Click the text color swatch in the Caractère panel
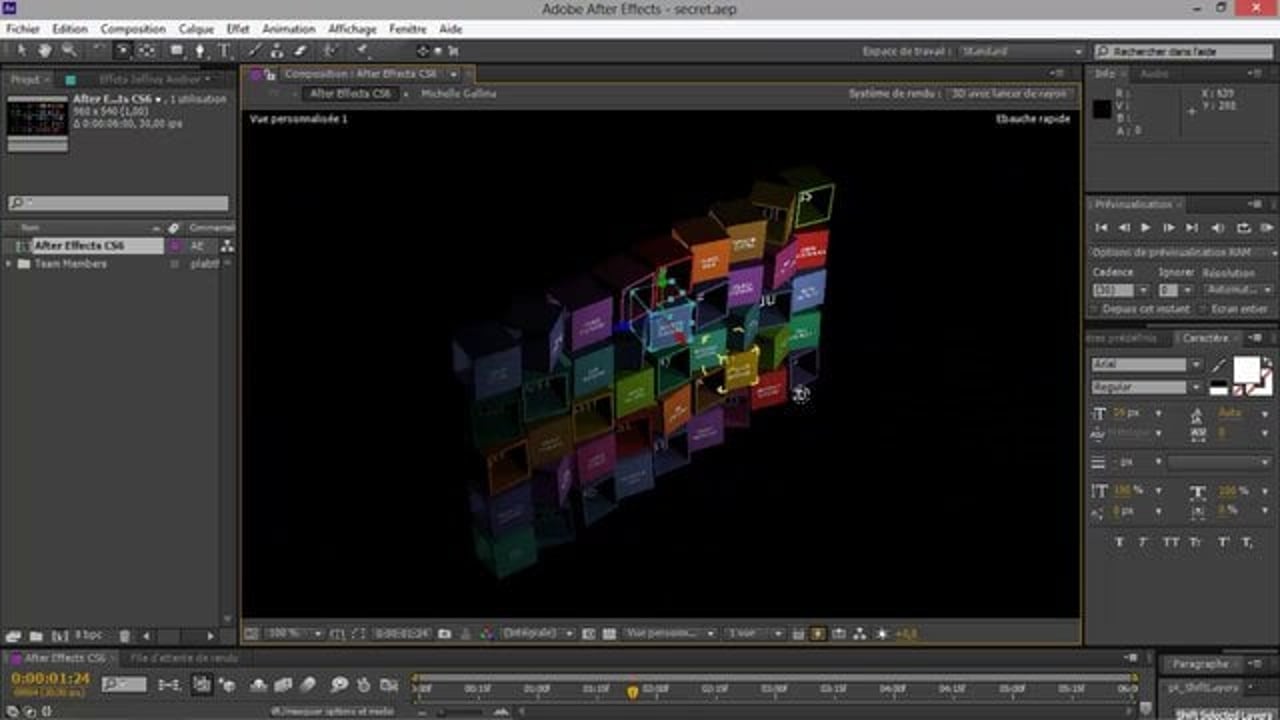The height and width of the screenshot is (720, 1280). (1246, 368)
